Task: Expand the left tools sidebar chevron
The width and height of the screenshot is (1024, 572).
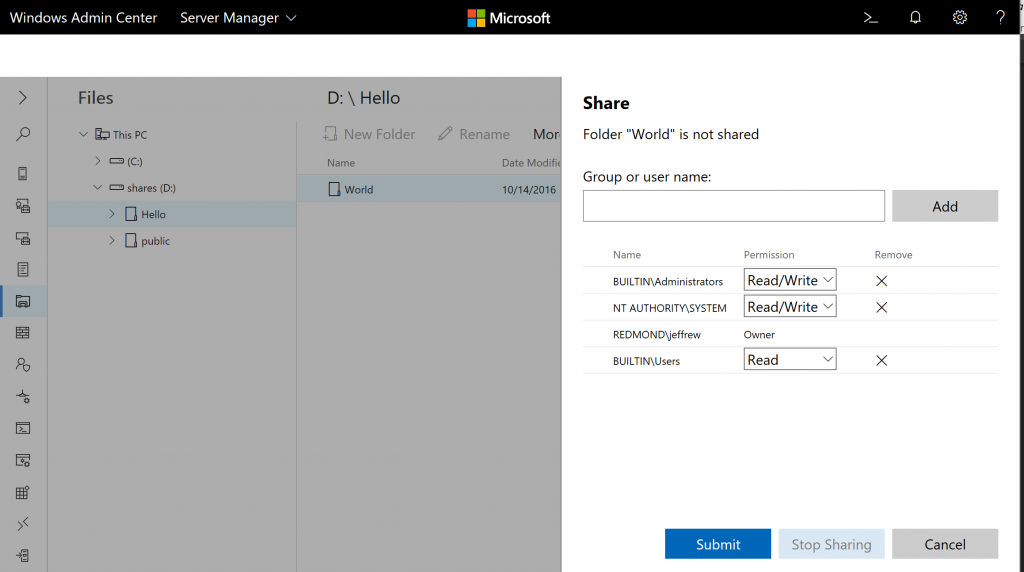Action: click(23, 98)
